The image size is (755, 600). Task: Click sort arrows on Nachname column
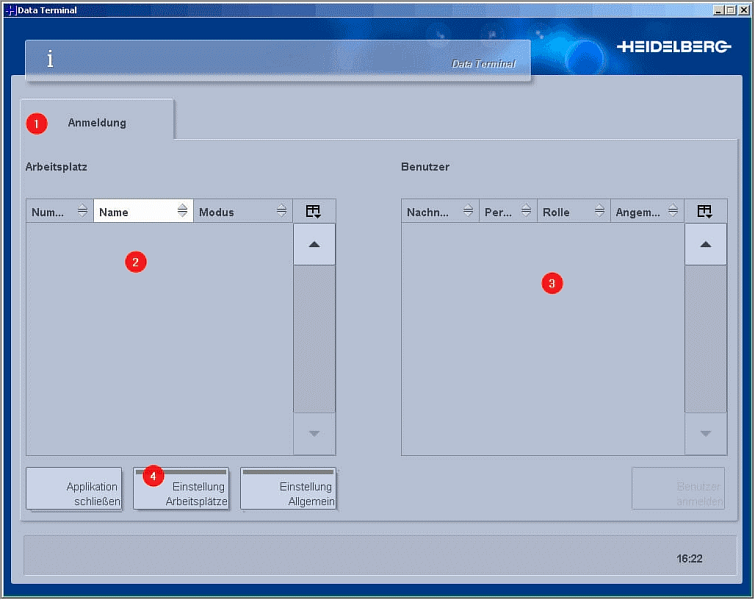click(x=468, y=211)
